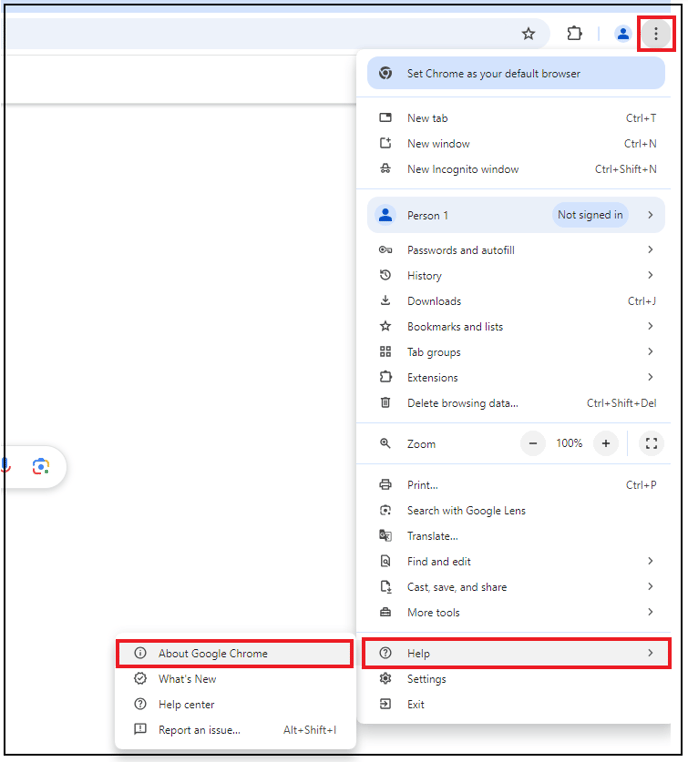Open Help center from submenu
The width and height of the screenshot is (688, 762).
click(x=235, y=704)
